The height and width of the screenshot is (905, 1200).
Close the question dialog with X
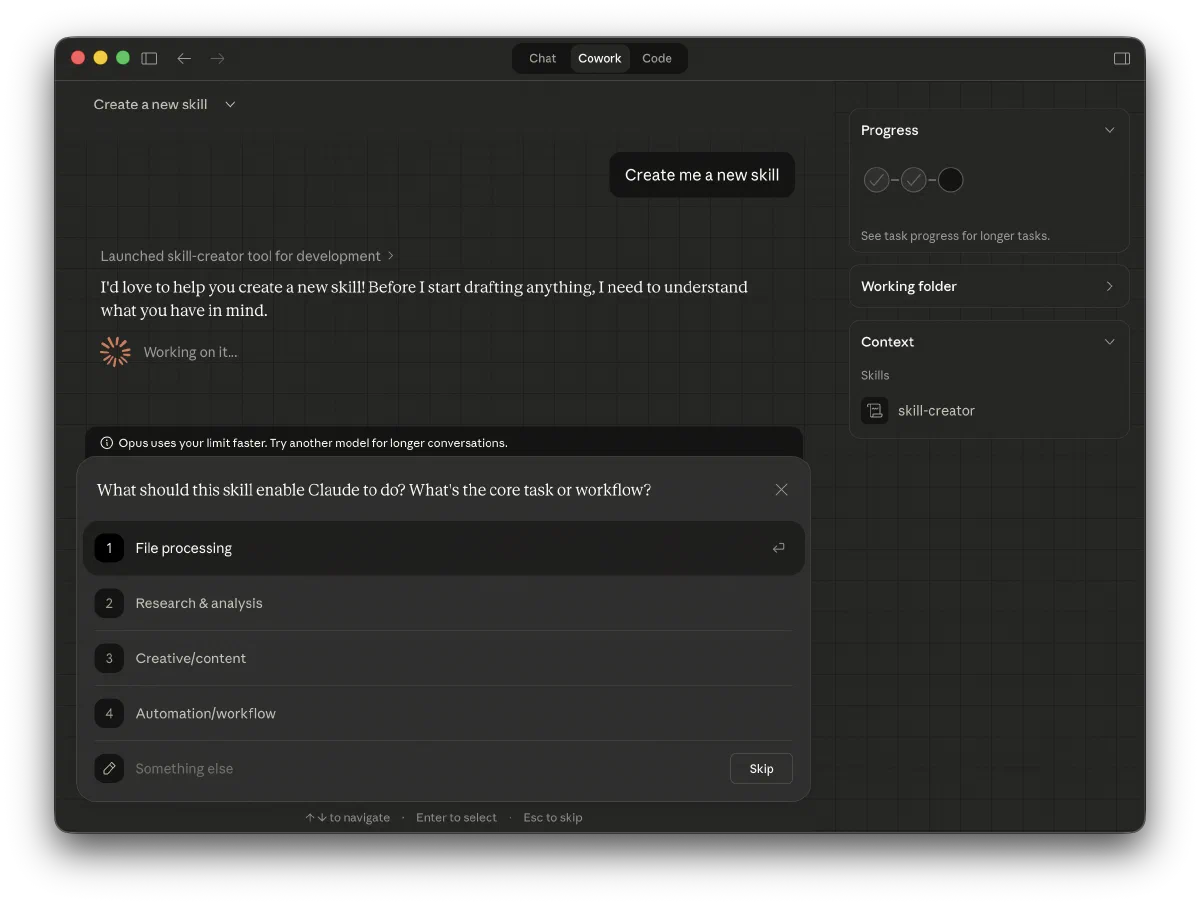click(x=781, y=490)
